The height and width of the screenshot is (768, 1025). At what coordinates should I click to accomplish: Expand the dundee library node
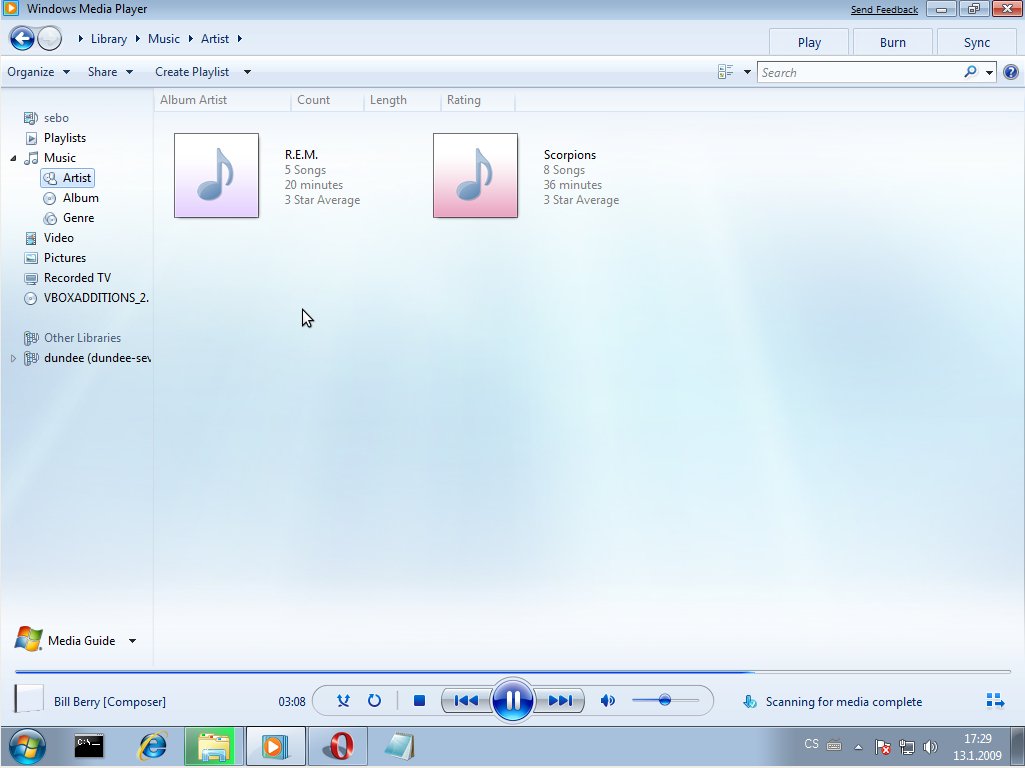coord(14,358)
